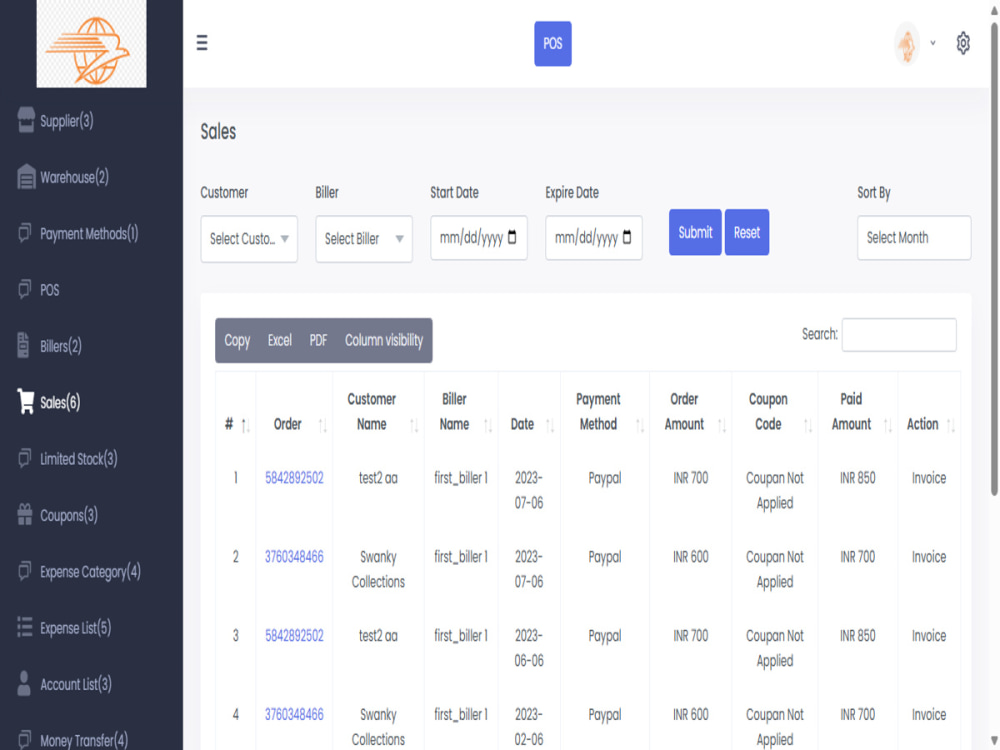This screenshot has width=1000, height=750.
Task: Click the Coupons gift icon
Action: [24, 514]
